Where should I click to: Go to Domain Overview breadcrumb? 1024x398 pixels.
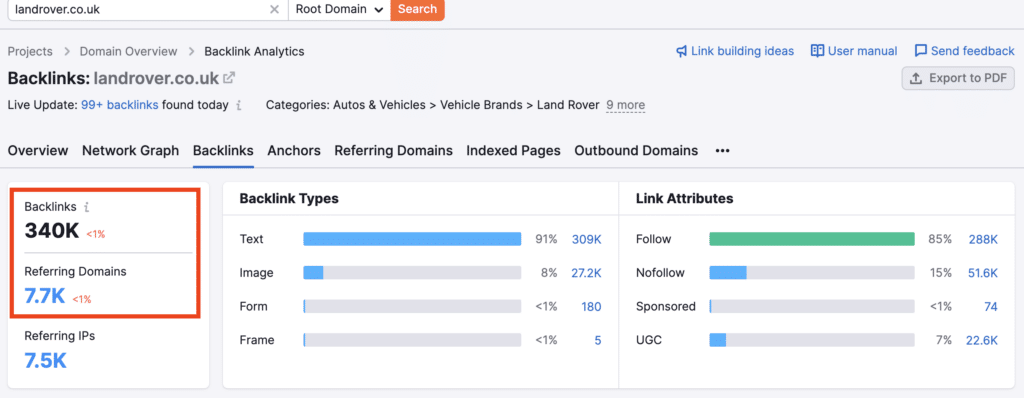tap(129, 51)
